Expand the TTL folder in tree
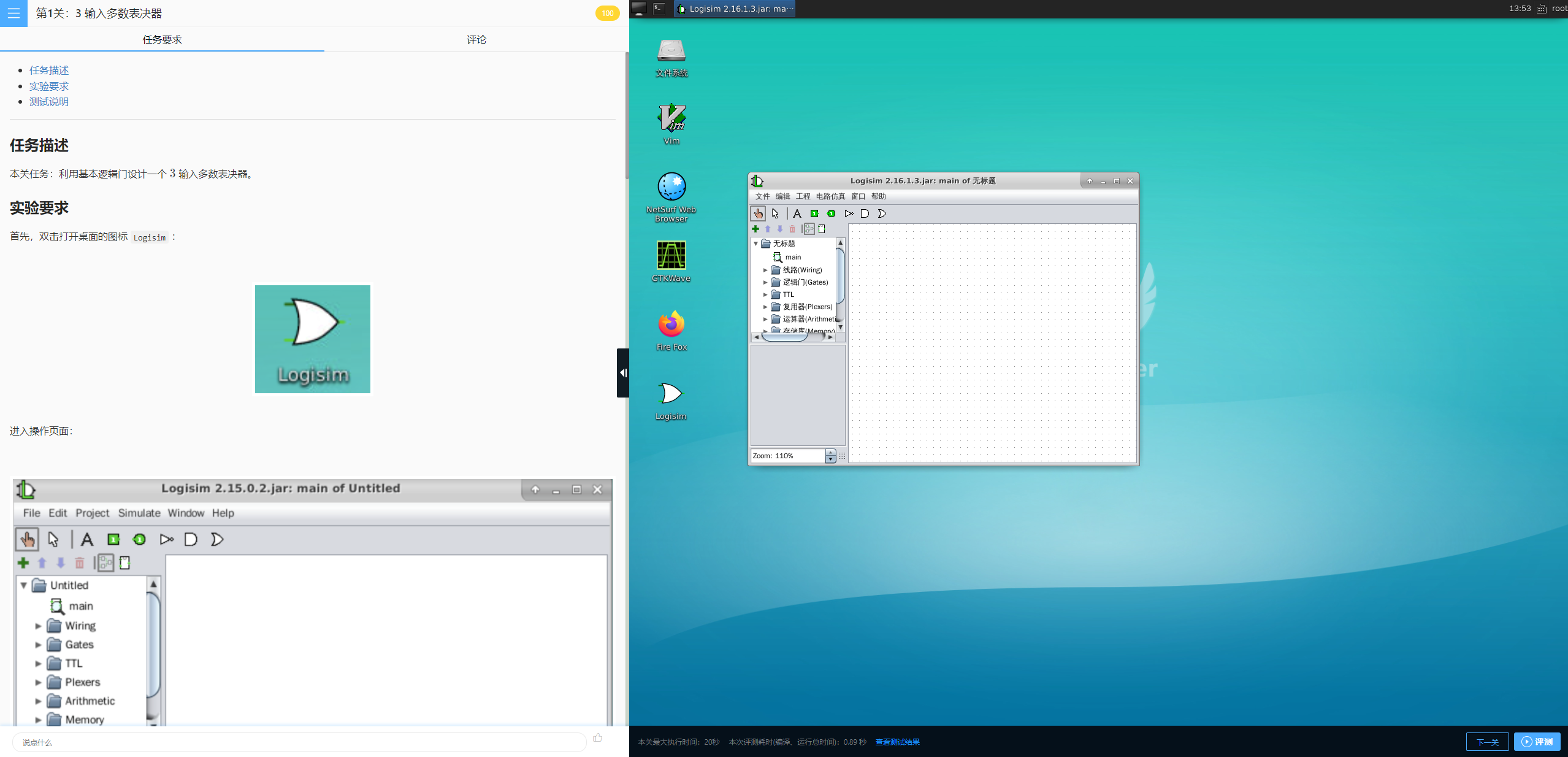 [765, 294]
